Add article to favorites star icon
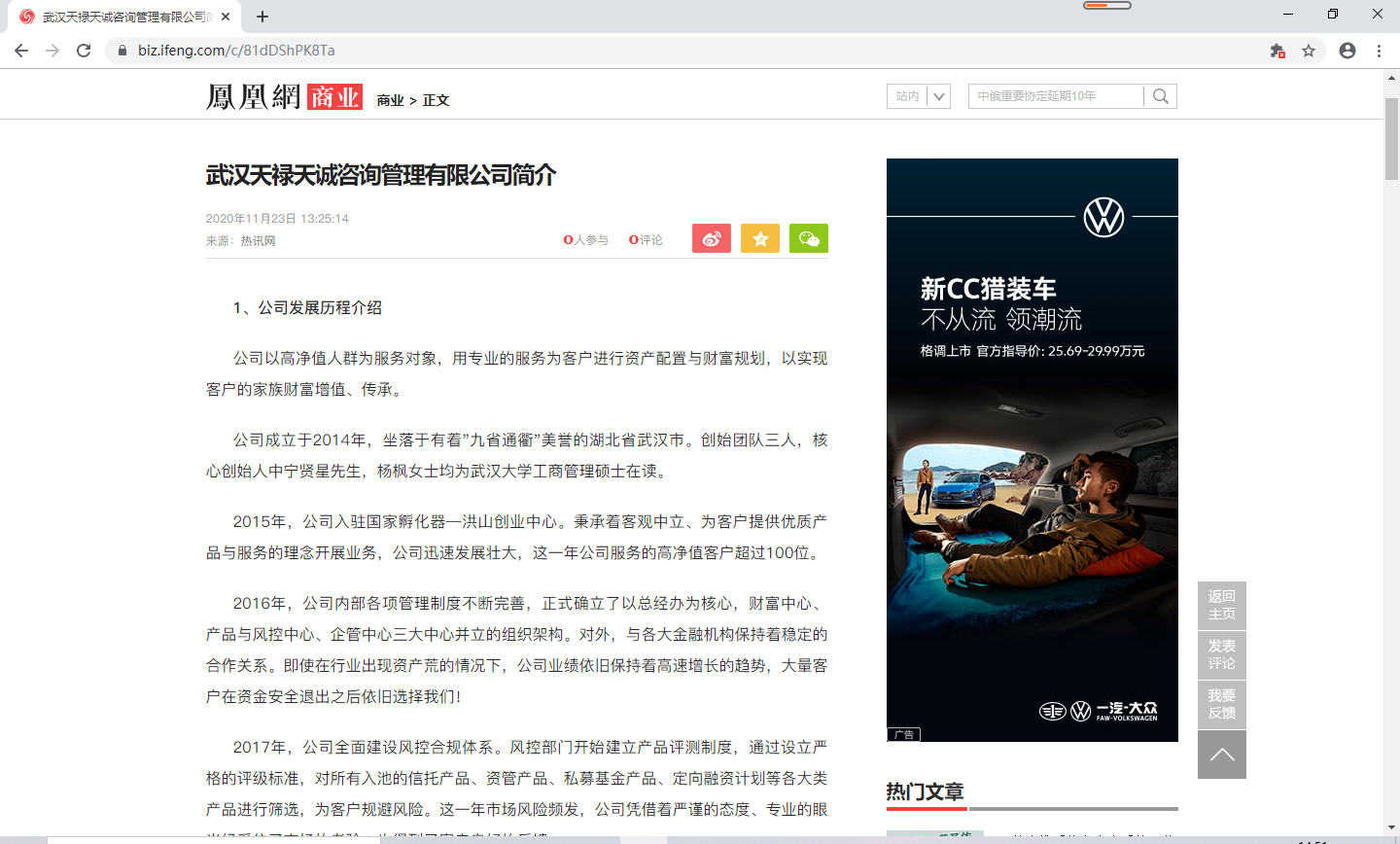The height and width of the screenshot is (844, 1400). coord(760,238)
